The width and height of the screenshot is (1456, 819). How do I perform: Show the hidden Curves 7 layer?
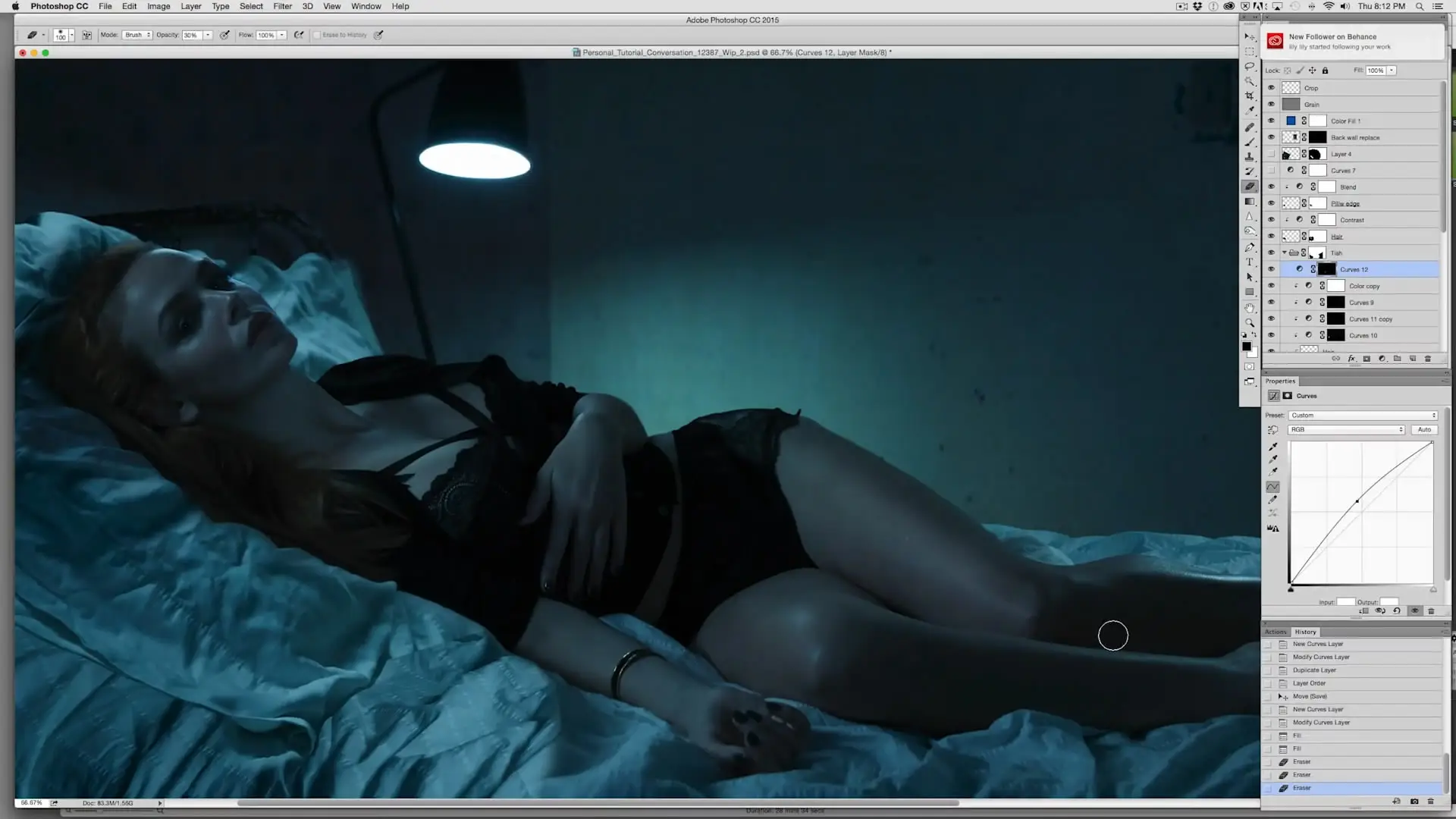click(1271, 171)
